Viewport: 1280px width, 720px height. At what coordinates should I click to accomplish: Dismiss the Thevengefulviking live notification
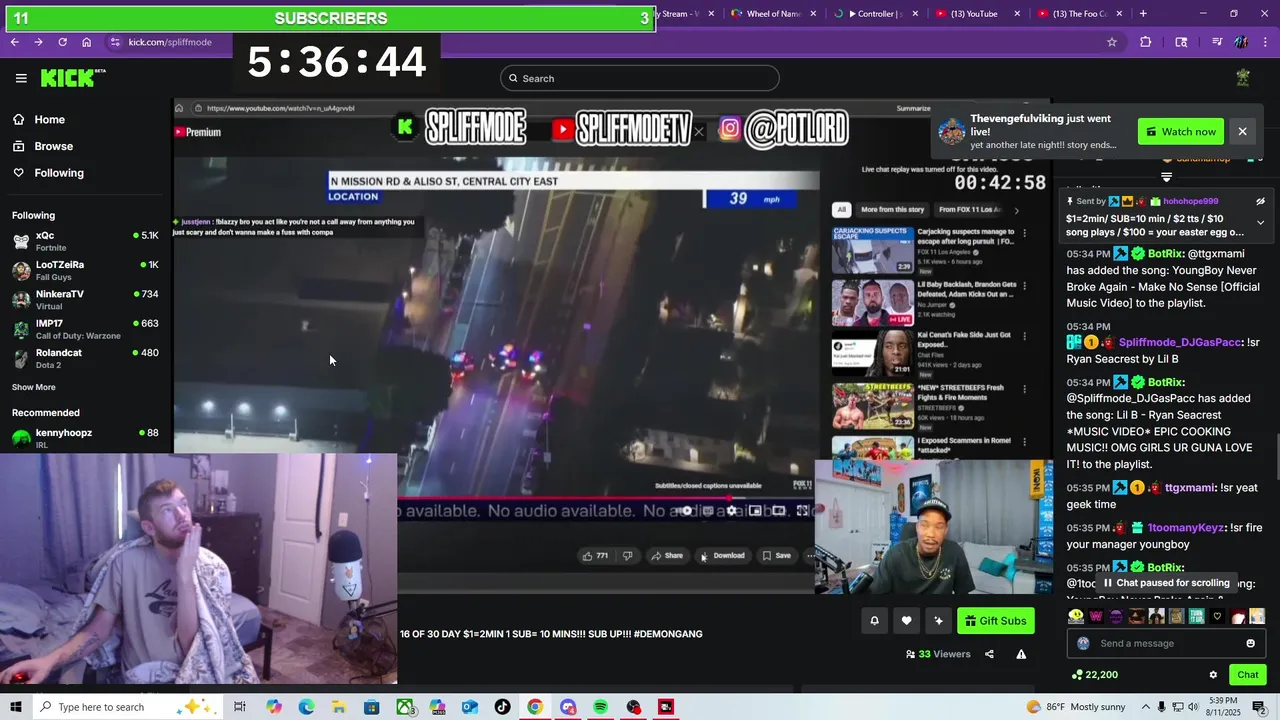point(1242,131)
